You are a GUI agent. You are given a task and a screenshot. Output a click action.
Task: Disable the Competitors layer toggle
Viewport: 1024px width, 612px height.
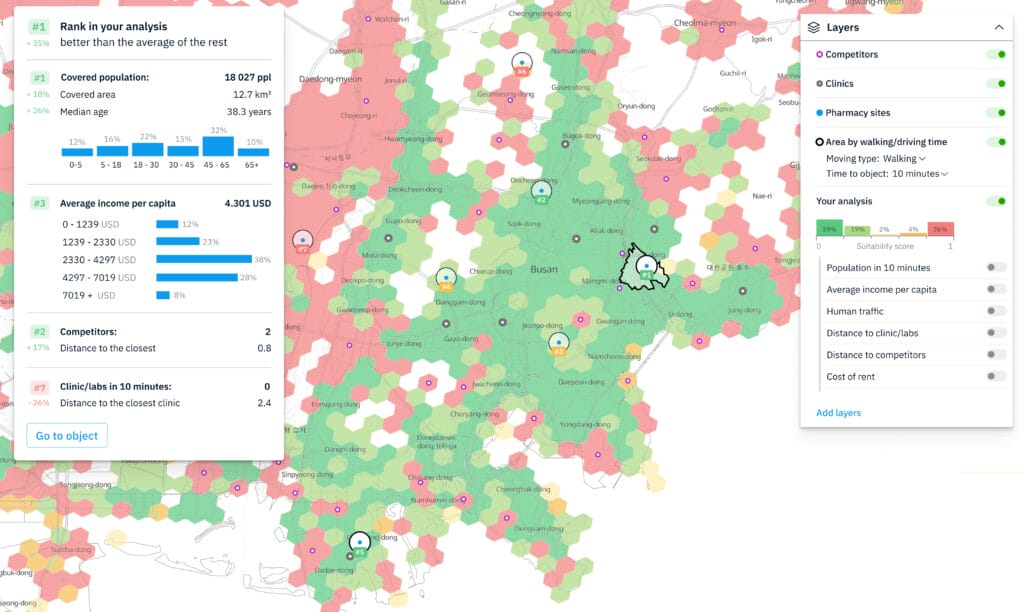tap(995, 55)
